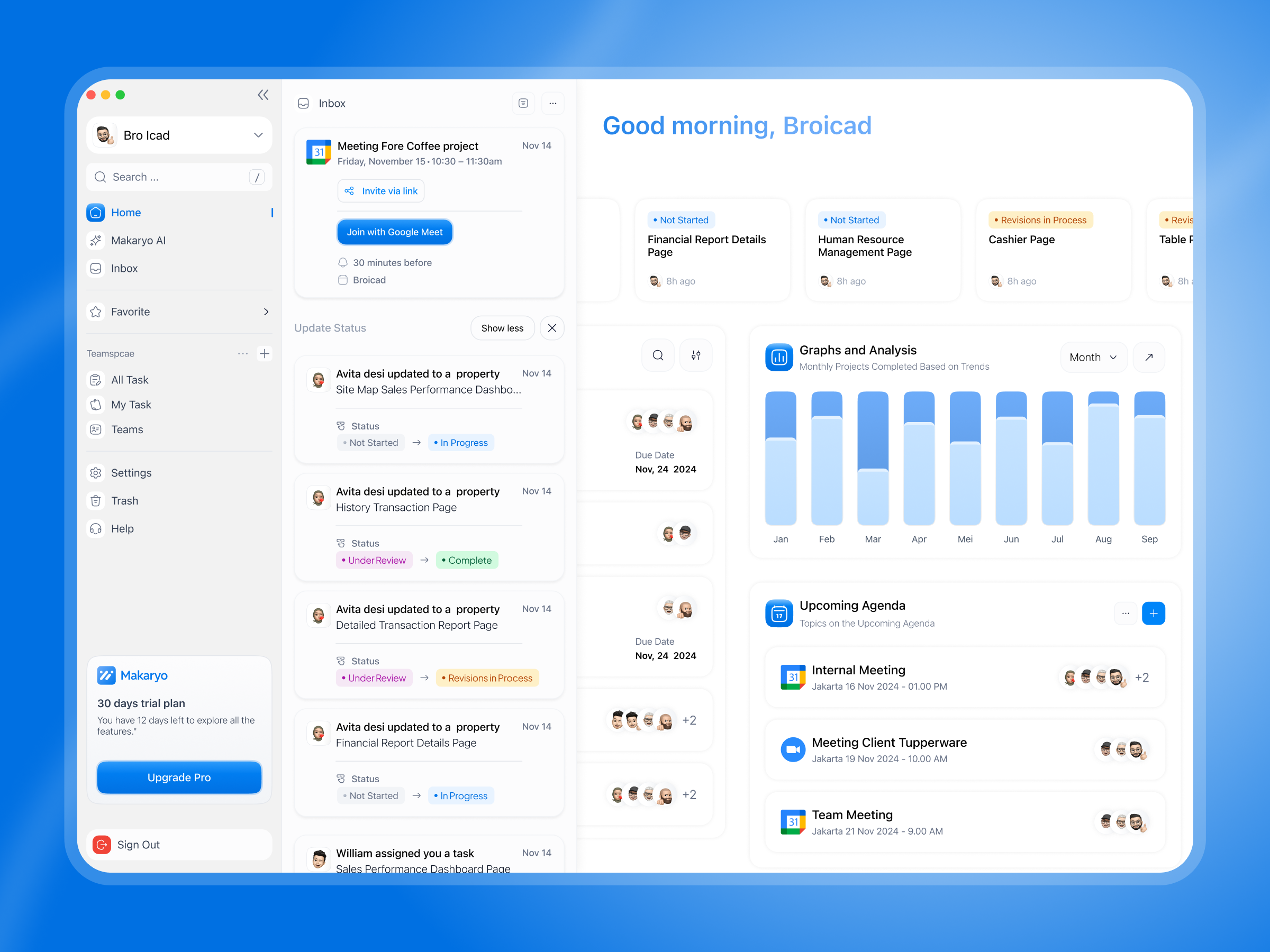Screen dimensions: 1270x952
Task: Collapse the sidebar with the double chevron
Action: 263,95
